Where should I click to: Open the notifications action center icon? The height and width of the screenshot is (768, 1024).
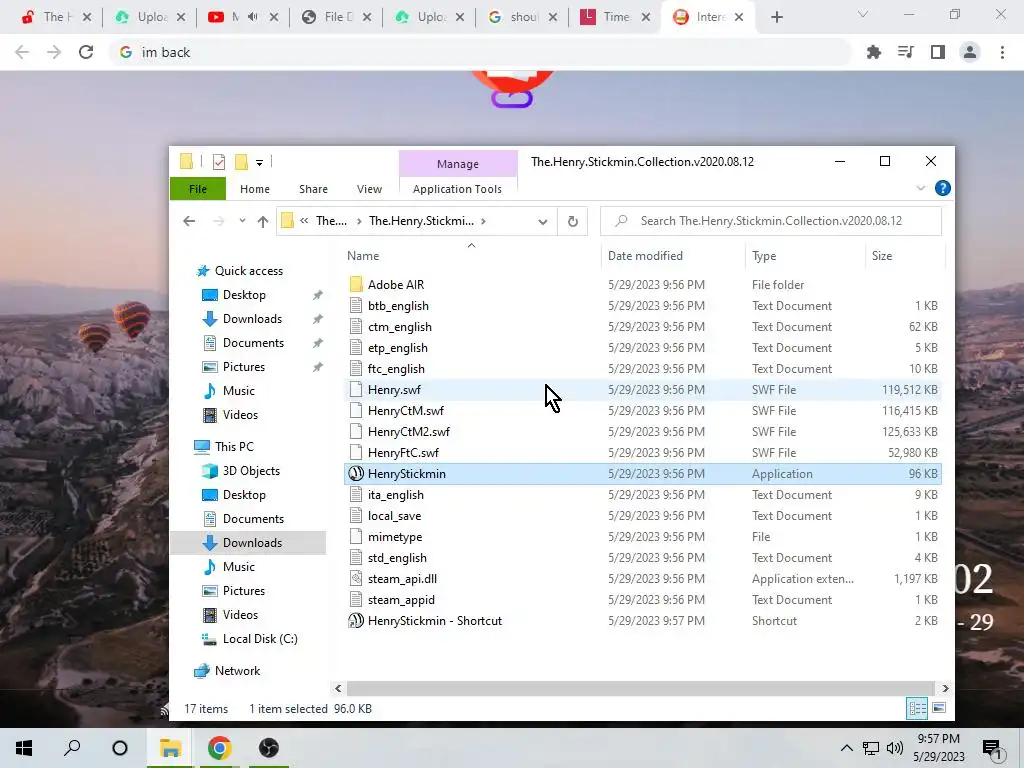click(993, 750)
